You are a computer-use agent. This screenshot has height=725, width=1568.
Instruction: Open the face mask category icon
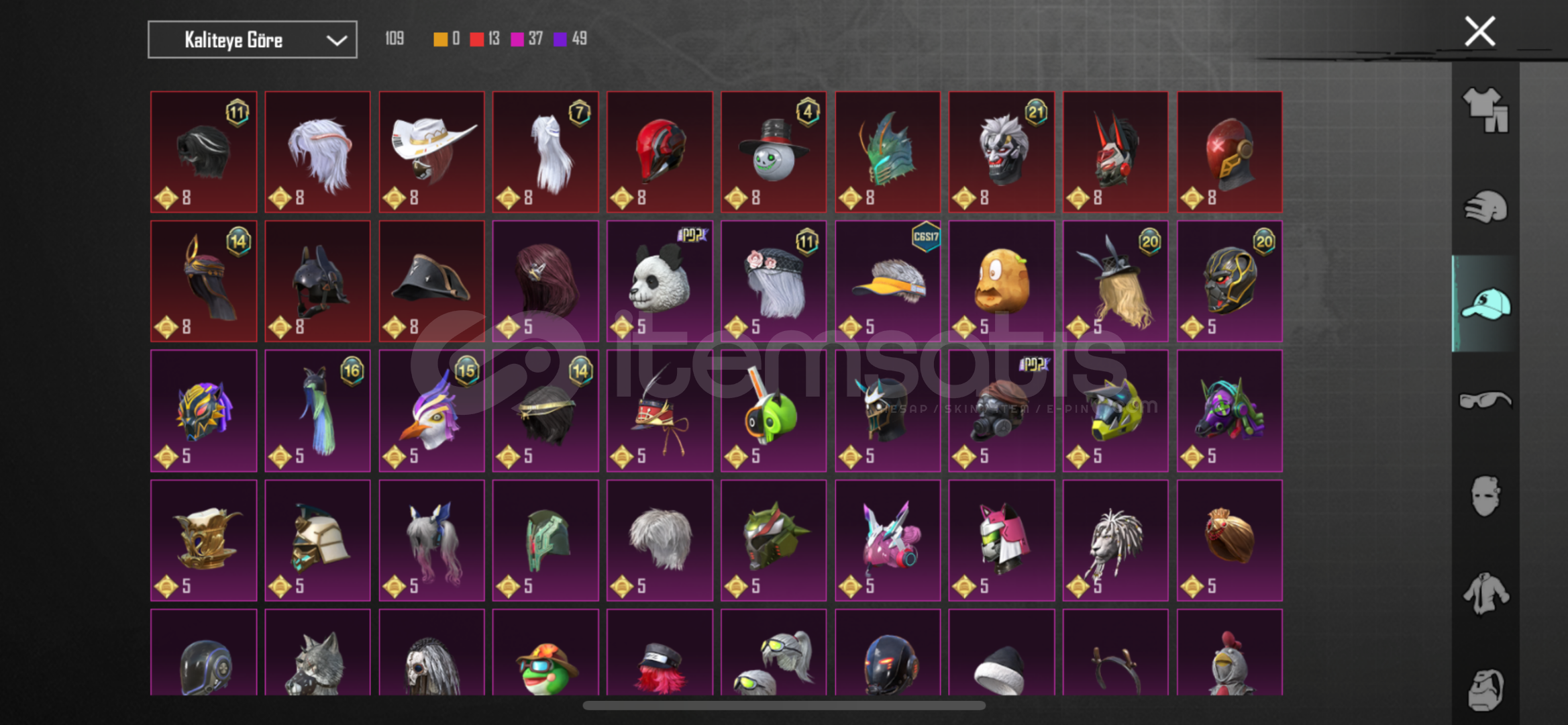coord(1485,496)
